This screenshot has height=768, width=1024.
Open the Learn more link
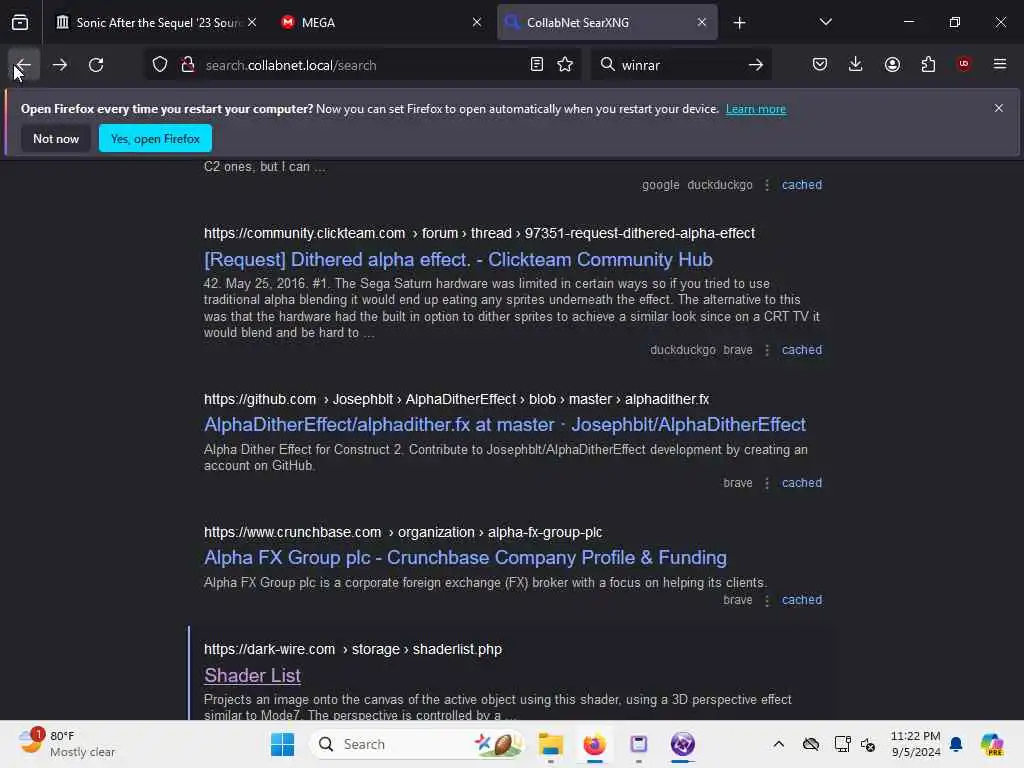coord(756,109)
